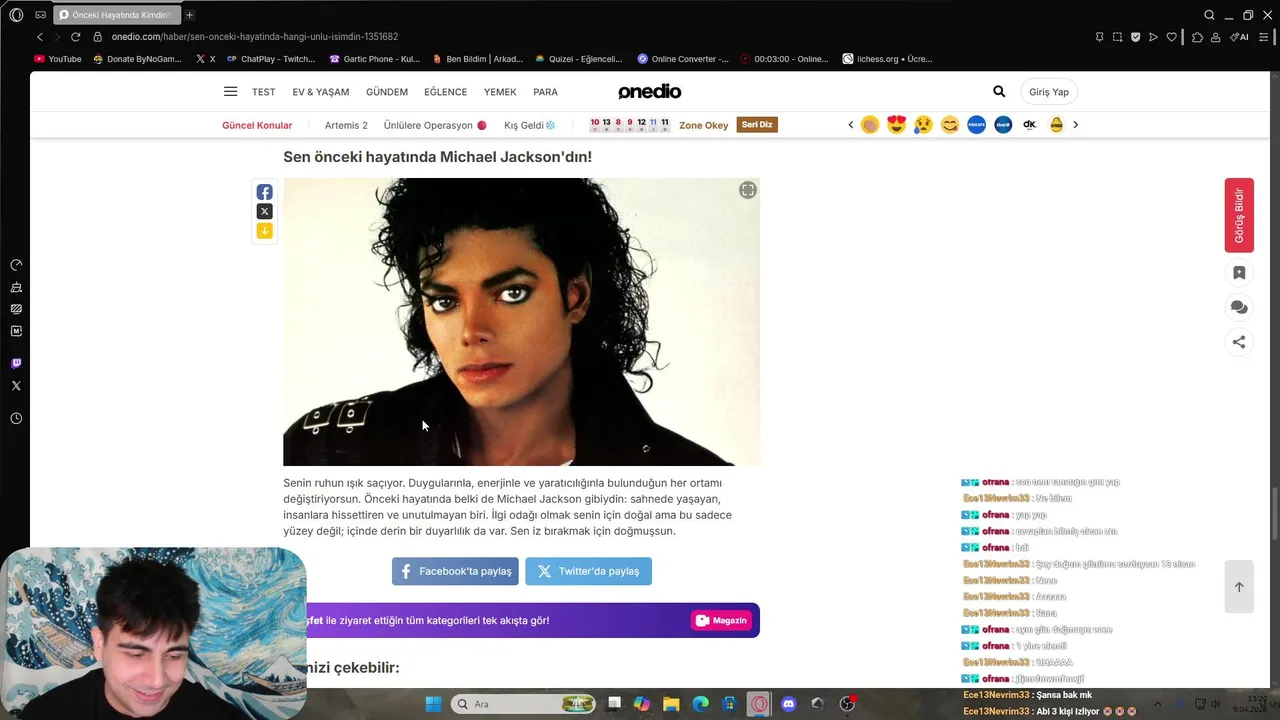Image resolution: width=1280 pixels, height=720 pixels.
Task: Open the browser AI assistant button
Action: 1239,37
